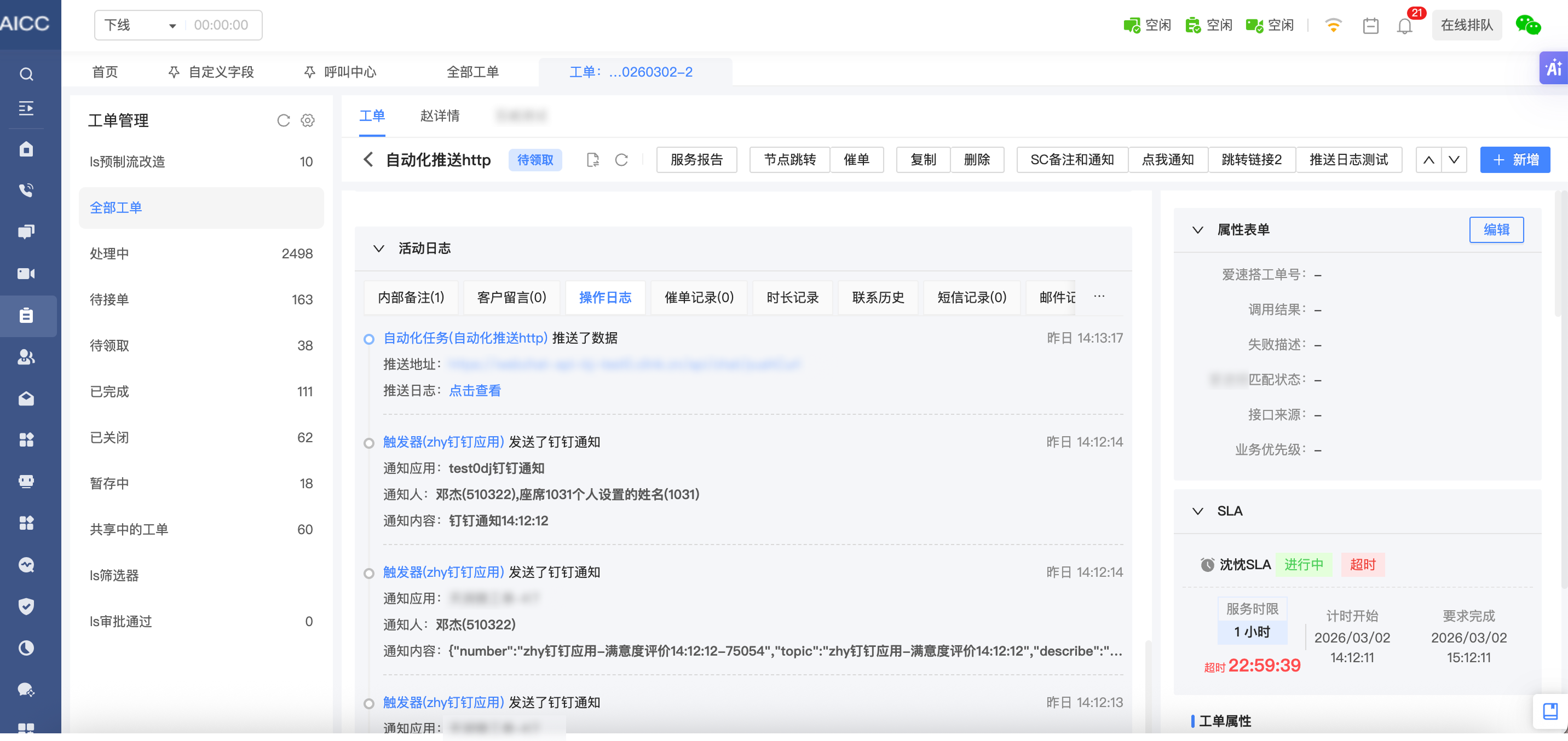Click the WeChat icon in top bar
The image size is (1568, 741).
click(x=1527, y=25)
